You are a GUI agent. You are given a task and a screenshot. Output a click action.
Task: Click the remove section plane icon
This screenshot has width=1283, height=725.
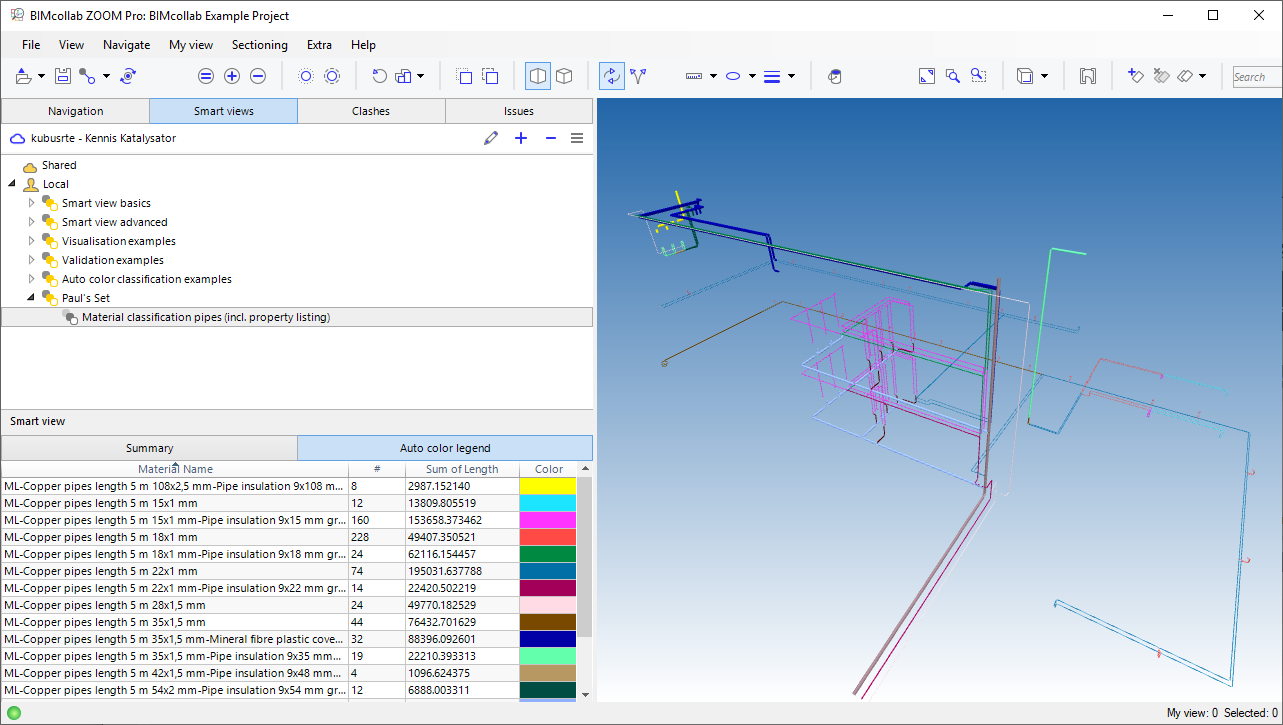(x=1161, y=76)
